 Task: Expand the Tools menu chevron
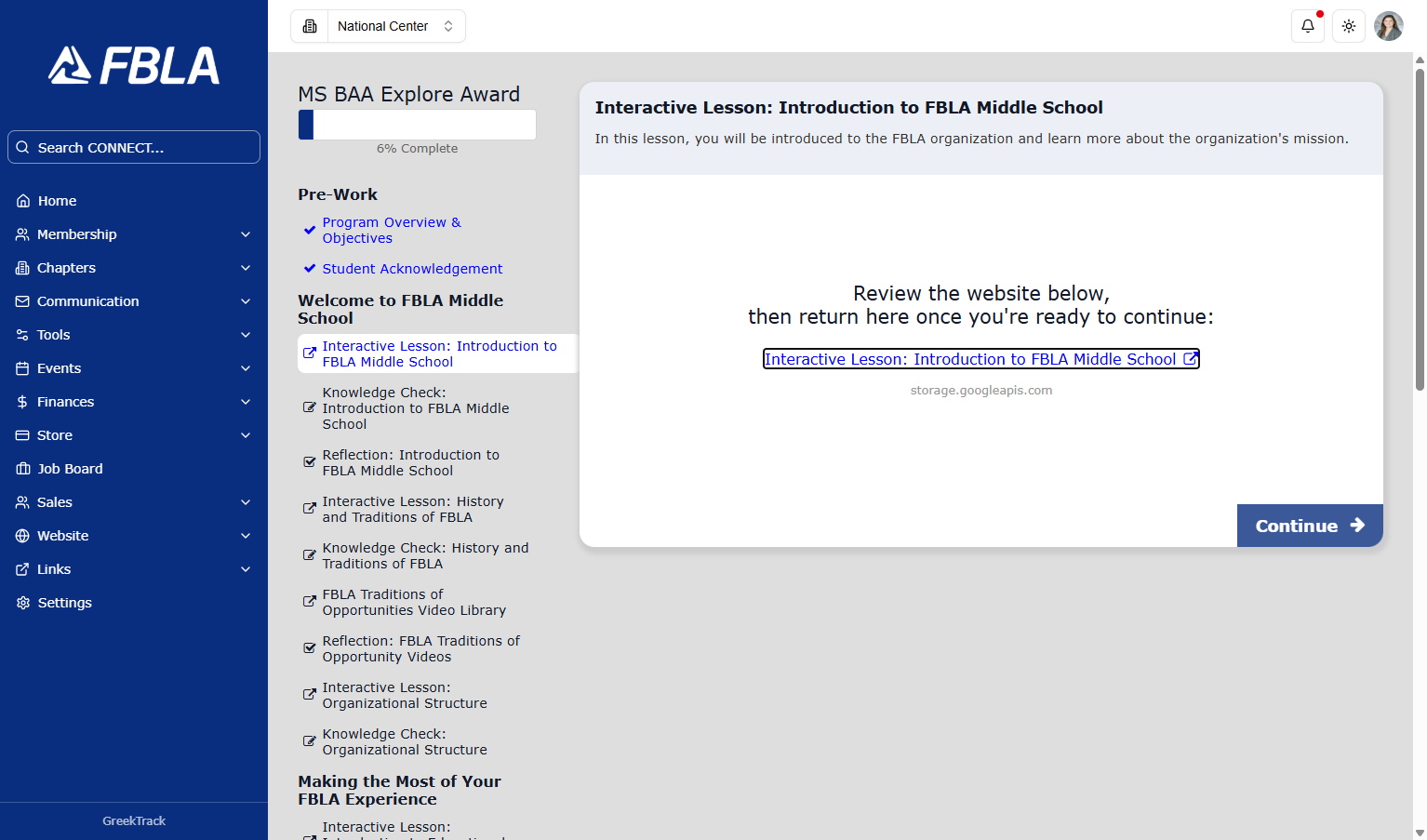(x=246, y=335)
